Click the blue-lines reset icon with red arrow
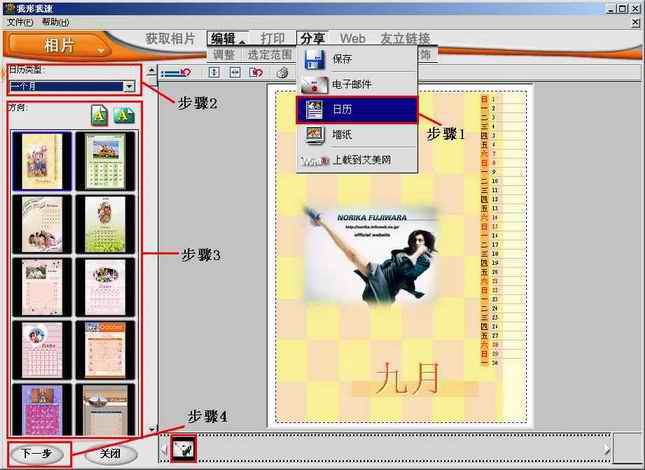The height and width of the screenshot is (470, 645). point(176,73)
